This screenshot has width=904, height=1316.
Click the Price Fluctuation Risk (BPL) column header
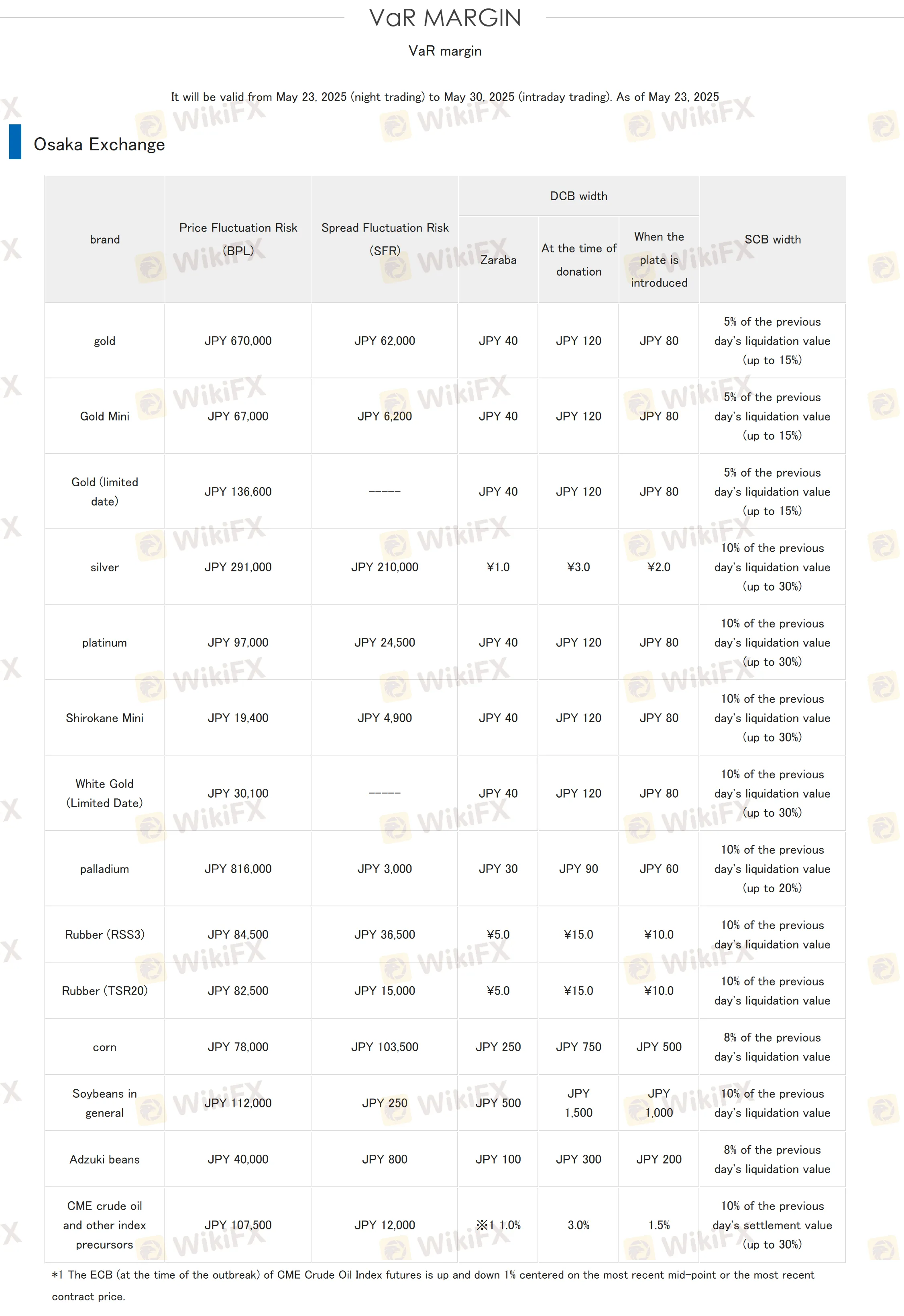(238, 239)
